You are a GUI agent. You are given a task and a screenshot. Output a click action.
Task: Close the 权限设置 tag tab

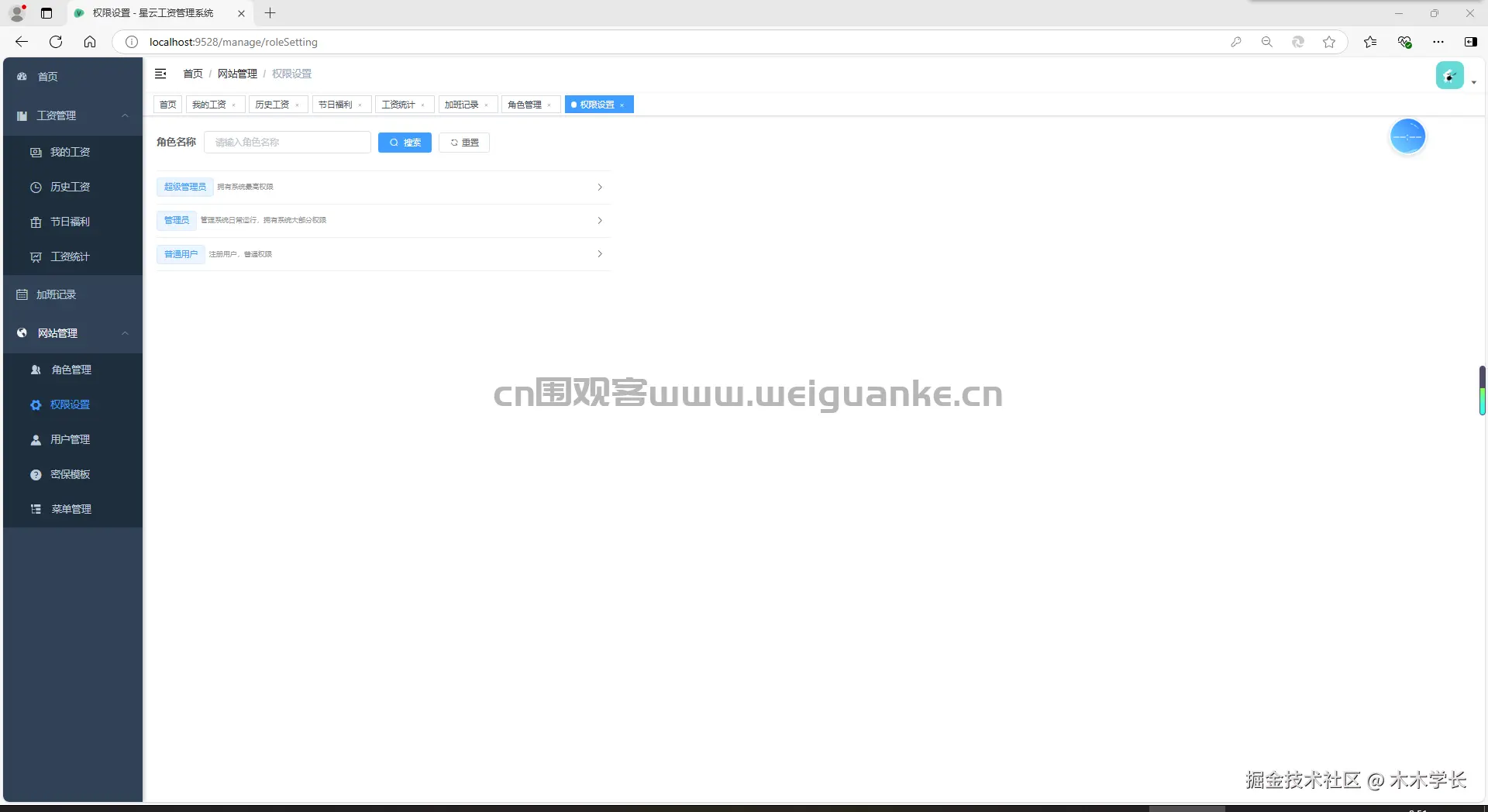622,105
